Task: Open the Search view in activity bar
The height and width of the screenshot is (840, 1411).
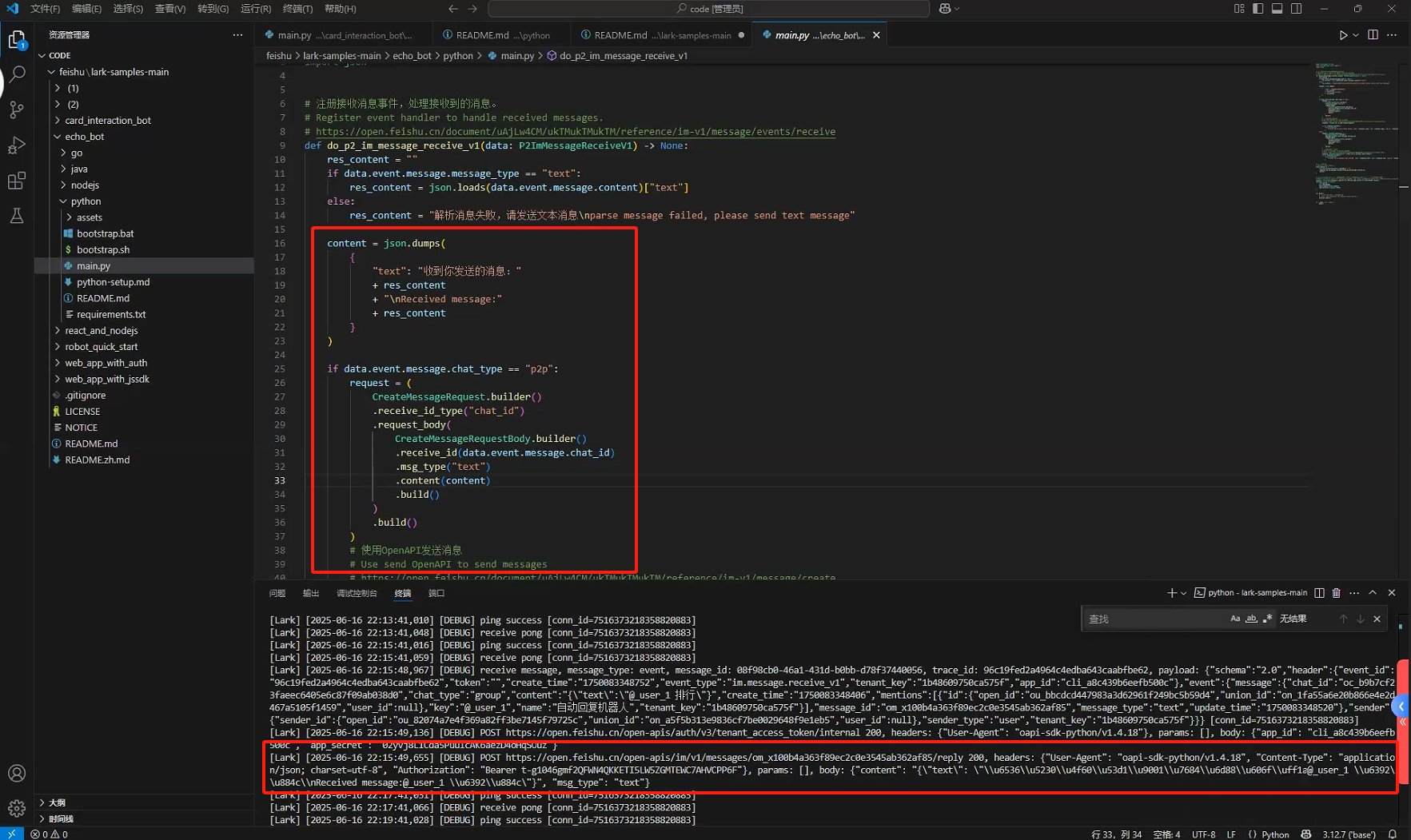Action: 17,74
